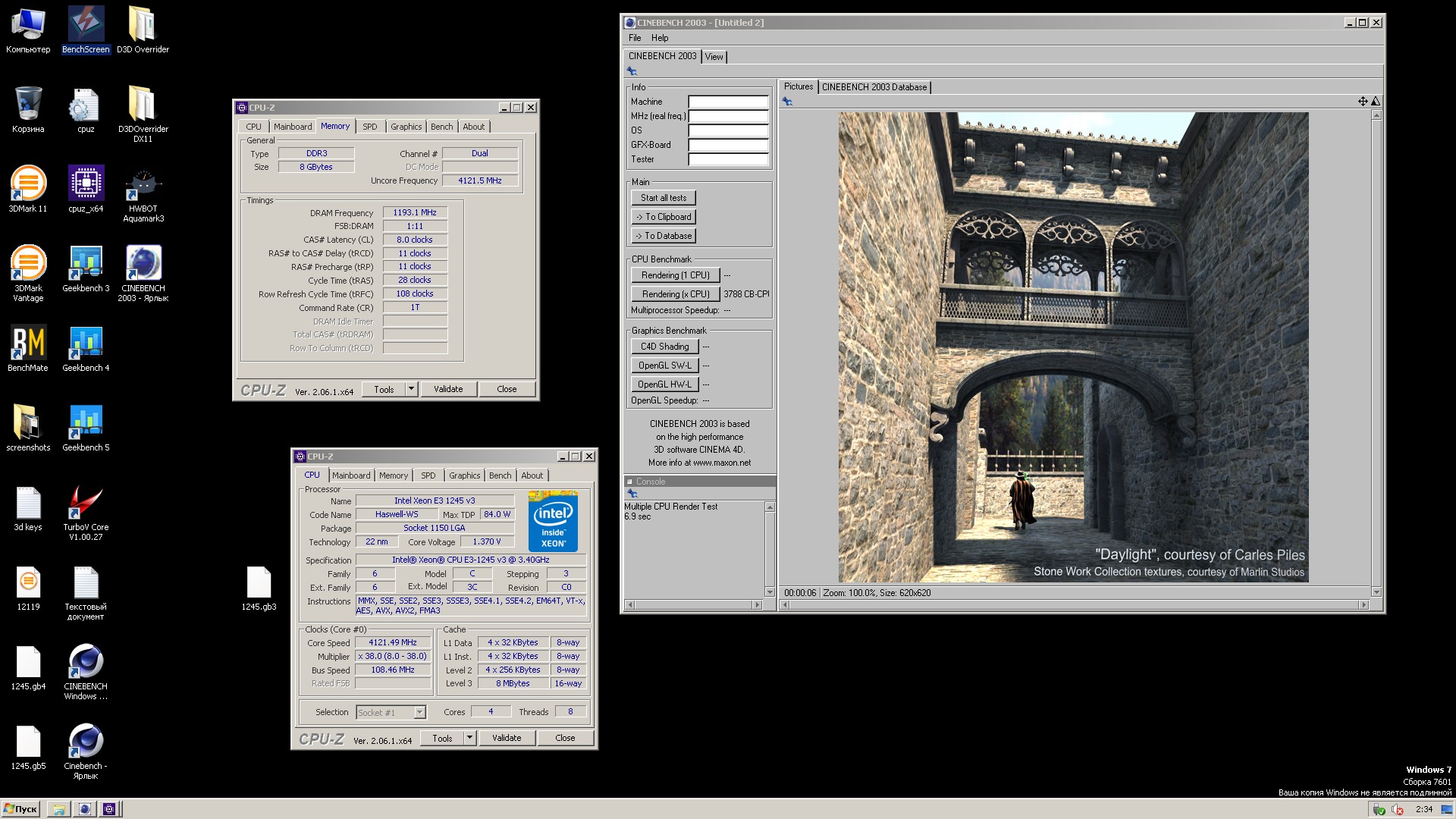Screen dimensions: 1456x819
Task: Run Rendering (x CPU) benchmark
Action: pyautogui.click(x=676, y=294)
